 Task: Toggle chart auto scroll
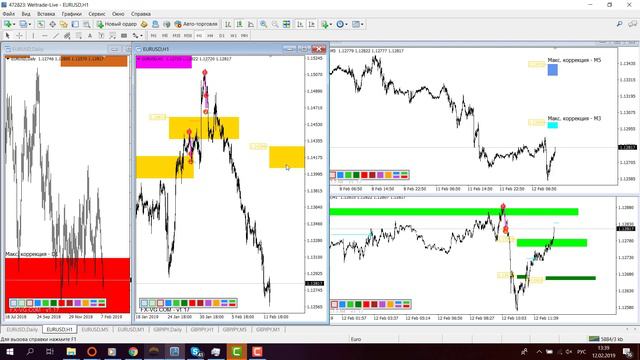(299, 24)
